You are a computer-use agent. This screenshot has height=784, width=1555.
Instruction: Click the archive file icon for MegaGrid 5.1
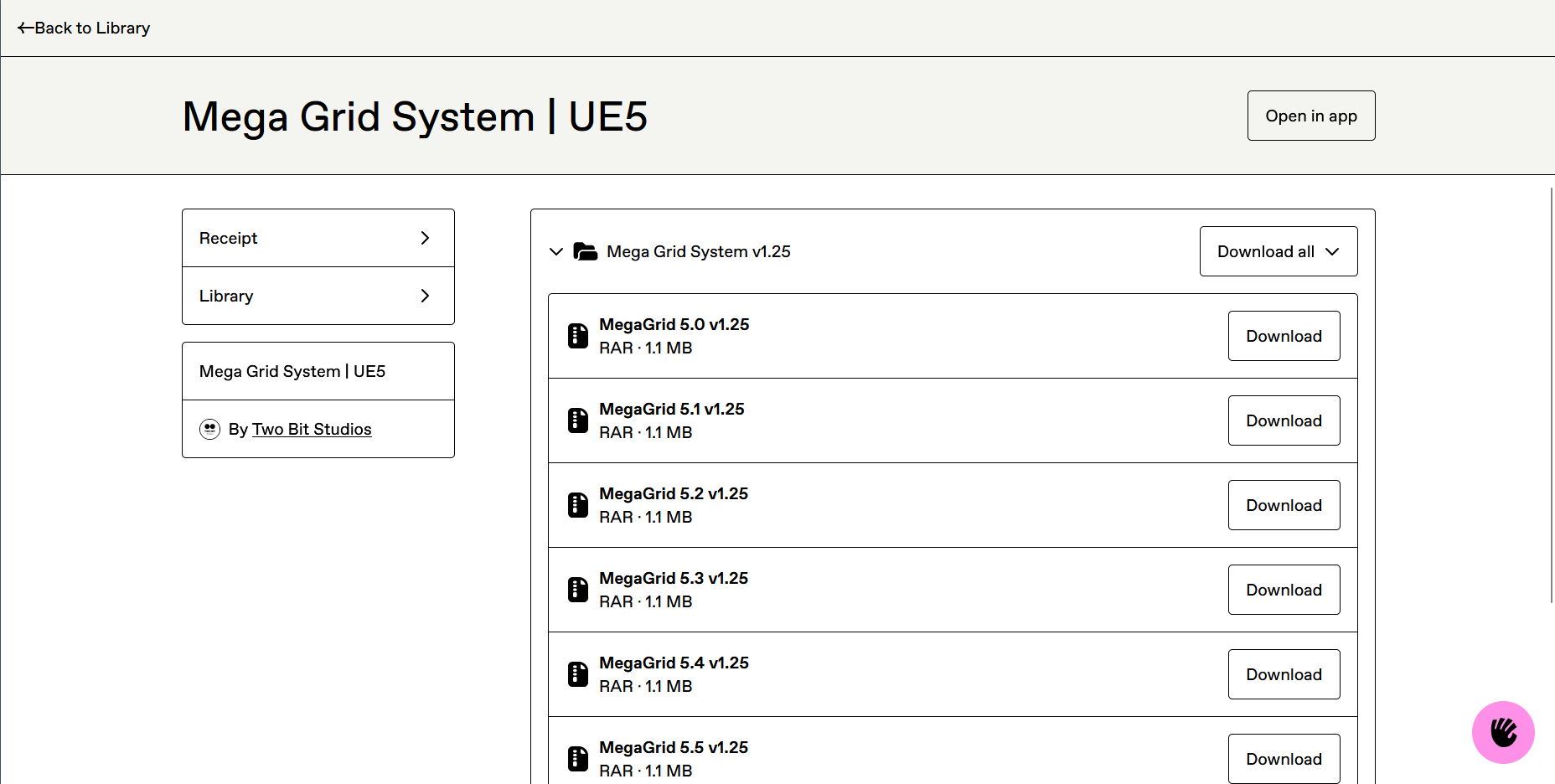coord(578,420)
